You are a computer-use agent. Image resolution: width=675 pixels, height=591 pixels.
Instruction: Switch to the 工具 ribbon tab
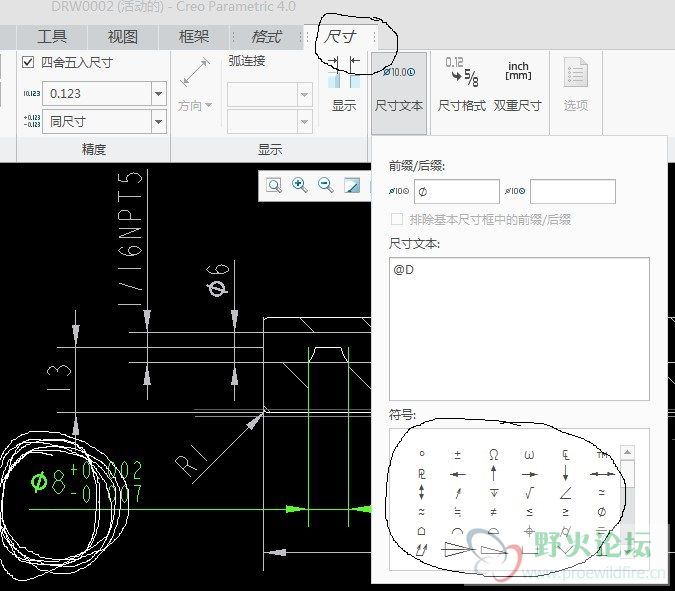52,37
